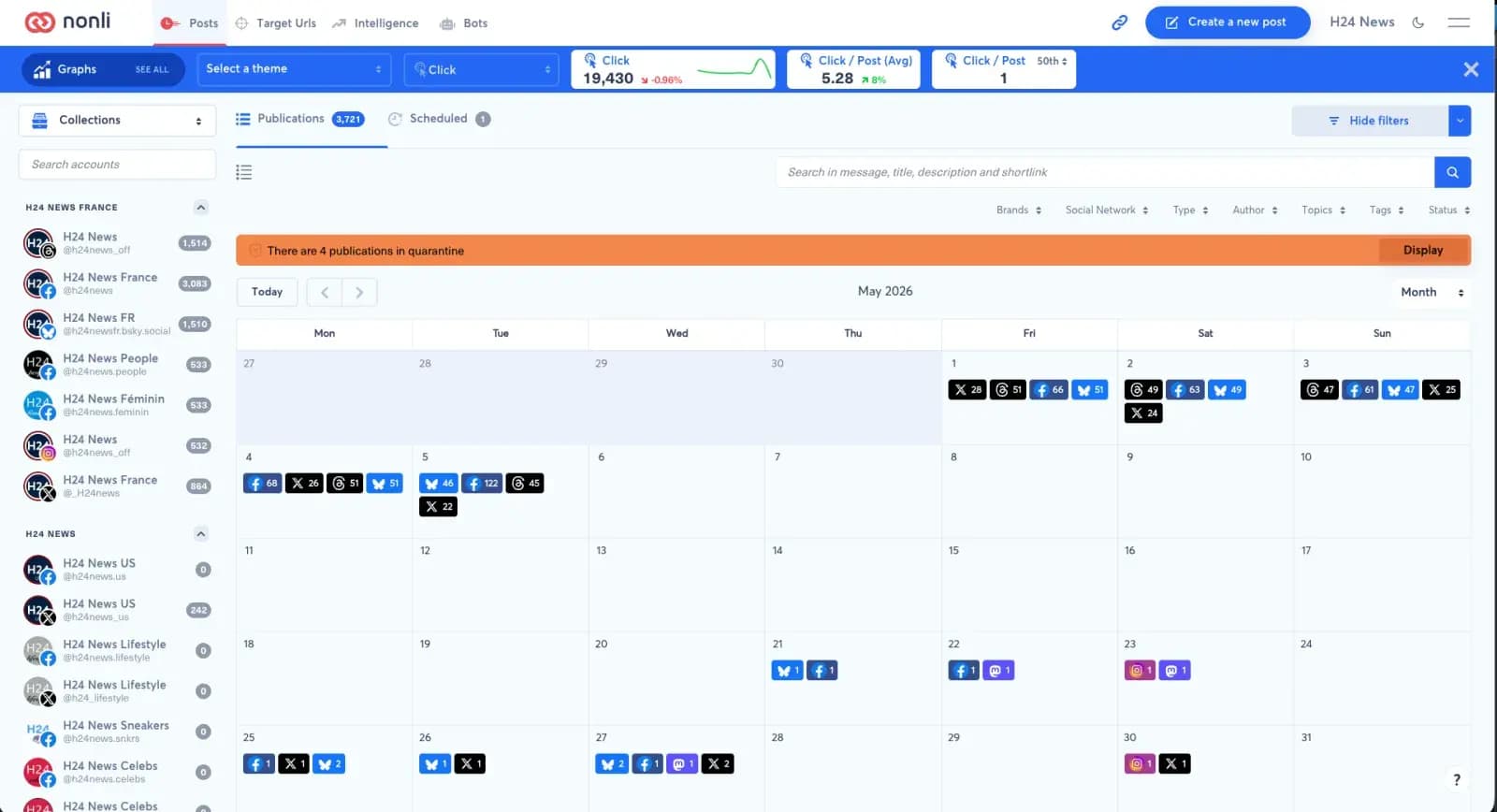Go to previous month arrow
The image size is (1497, 812).
point(325,292)
